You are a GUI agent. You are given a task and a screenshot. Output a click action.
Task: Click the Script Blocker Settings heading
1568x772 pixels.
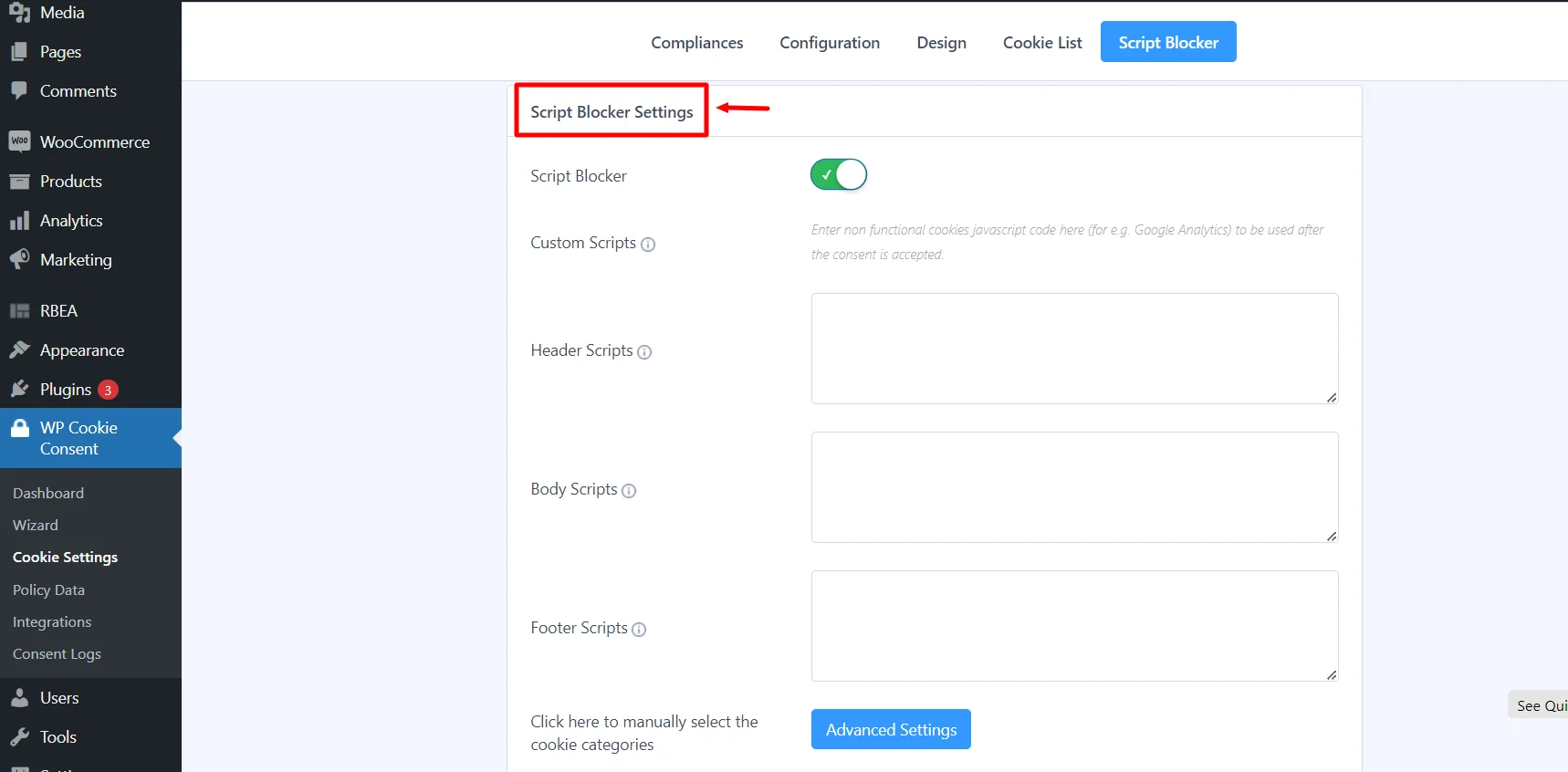pos(612,111)
